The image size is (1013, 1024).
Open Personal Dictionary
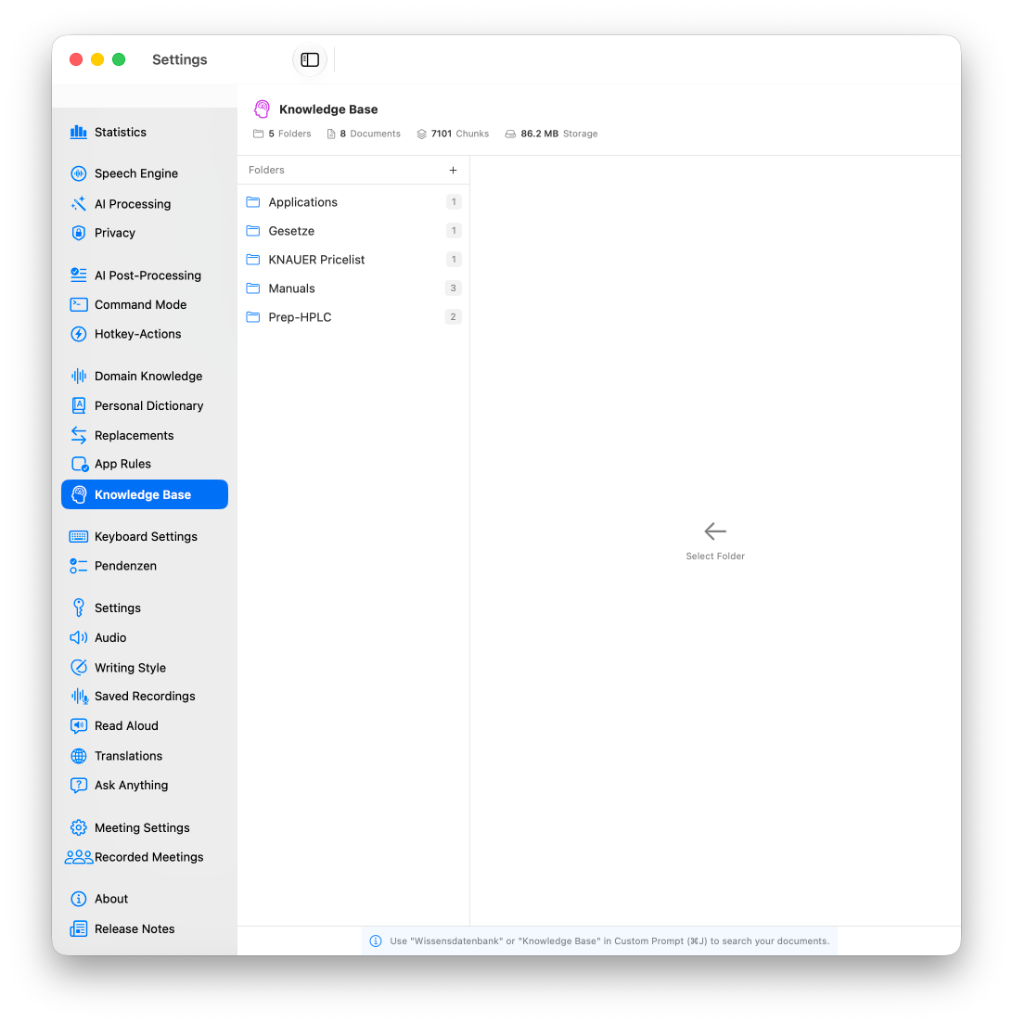click(x=144, y=406)
